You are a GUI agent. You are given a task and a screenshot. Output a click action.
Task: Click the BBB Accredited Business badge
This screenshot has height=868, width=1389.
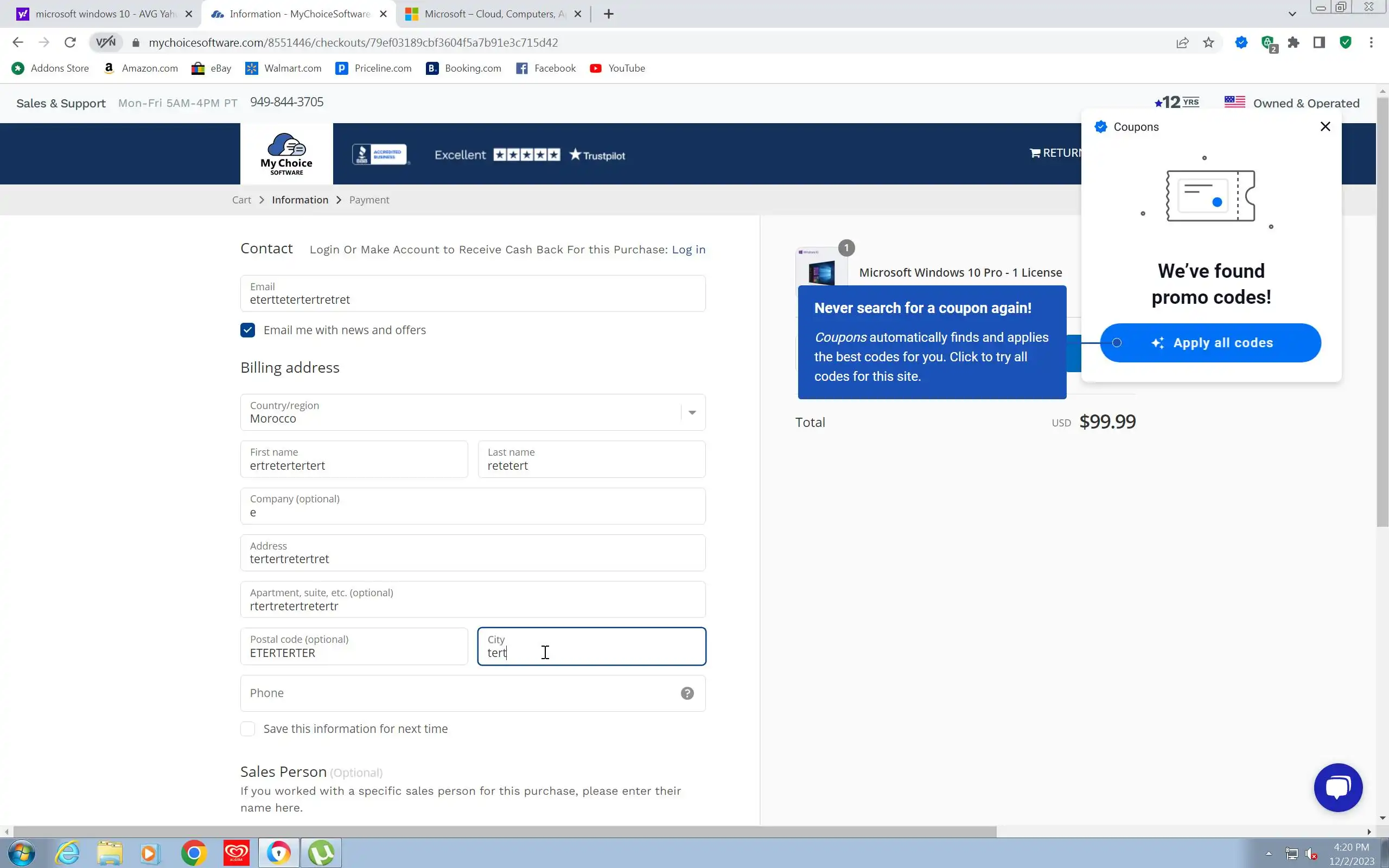pyautogui.click(x=380, y=155)
